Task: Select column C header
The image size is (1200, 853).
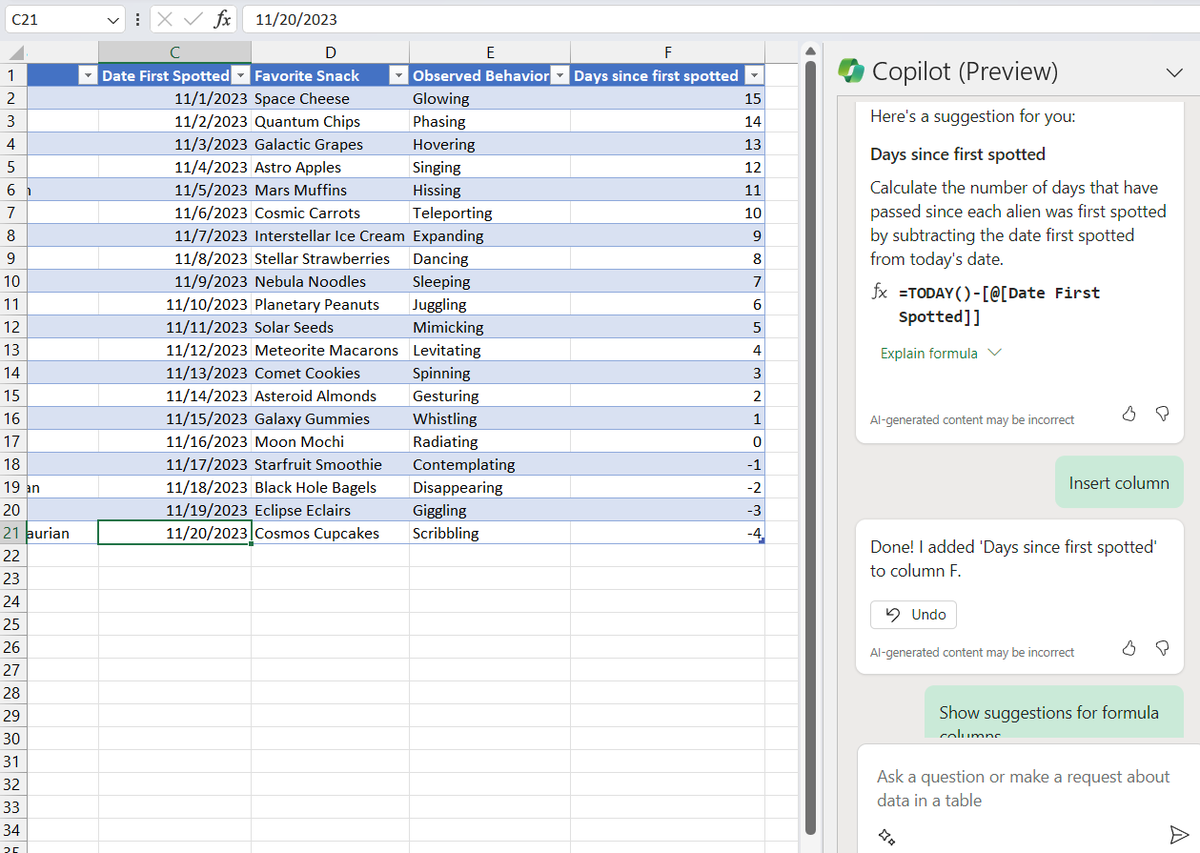Action: [174, 53]
